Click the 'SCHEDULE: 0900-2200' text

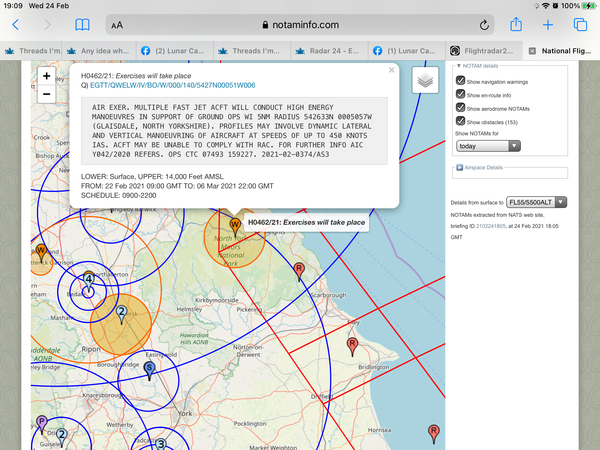coord(119,196)
